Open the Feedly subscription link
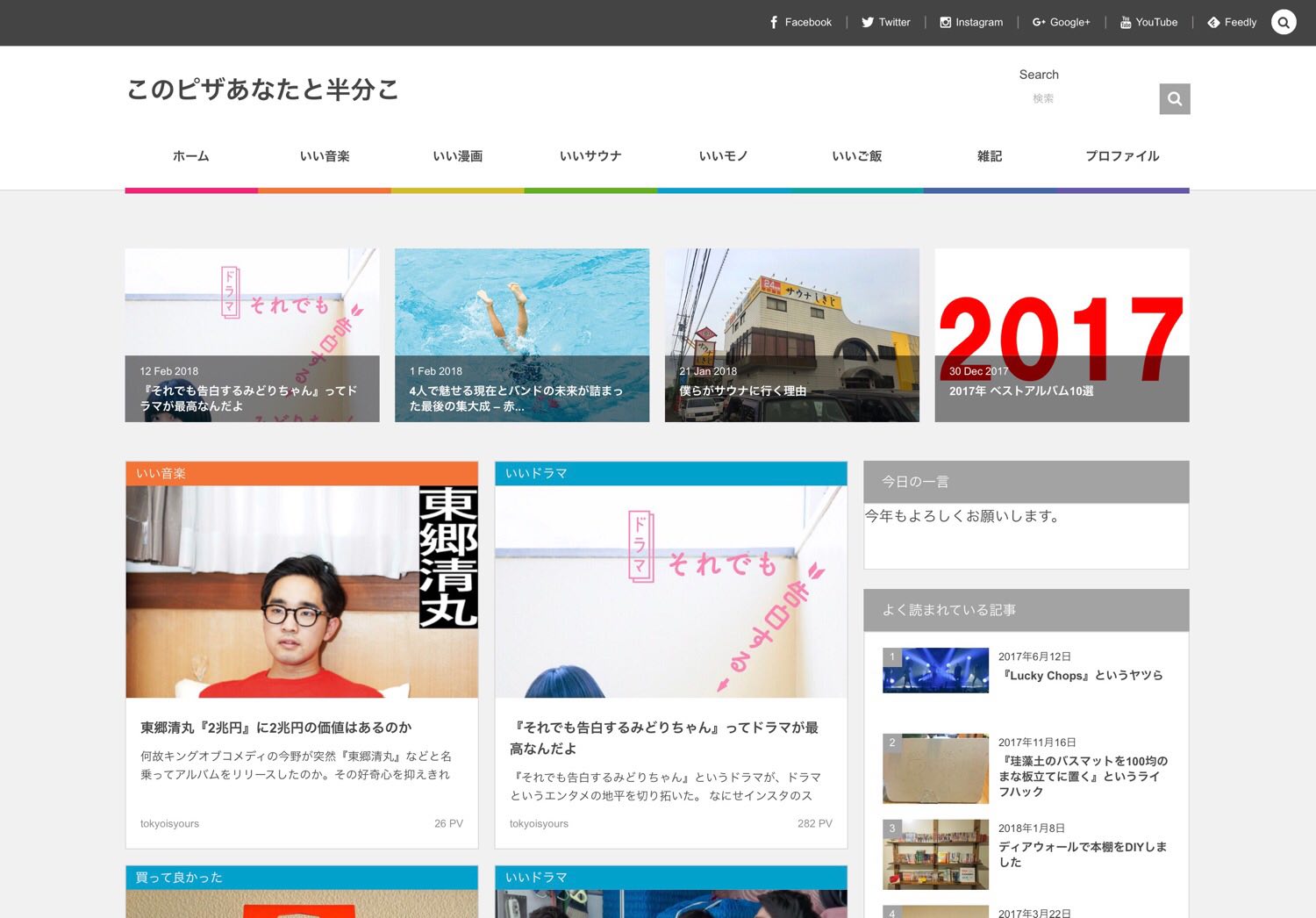Image resolution: width=1316 pixels, height=918 pixels. (x=1232, y=22)
